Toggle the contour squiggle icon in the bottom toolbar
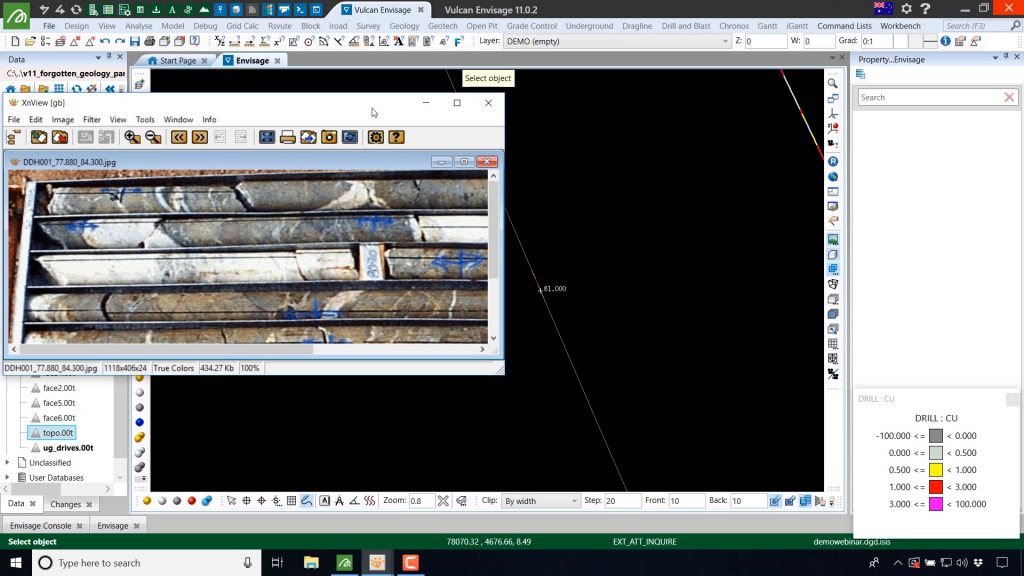 pyautogui.click(x=369, y=500)
